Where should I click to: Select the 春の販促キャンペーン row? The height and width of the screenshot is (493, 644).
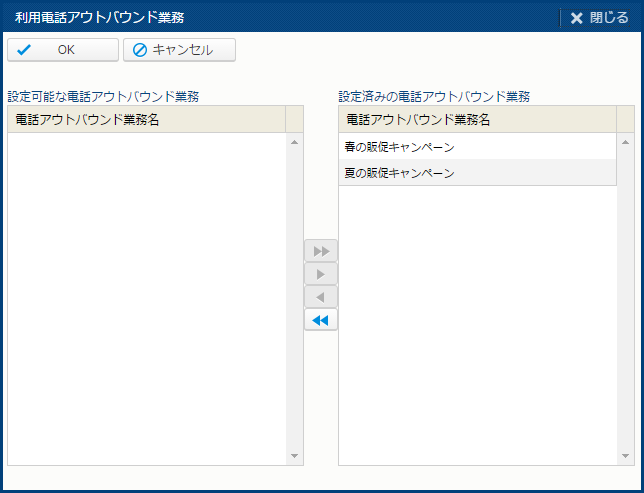(x=476, y=147)
